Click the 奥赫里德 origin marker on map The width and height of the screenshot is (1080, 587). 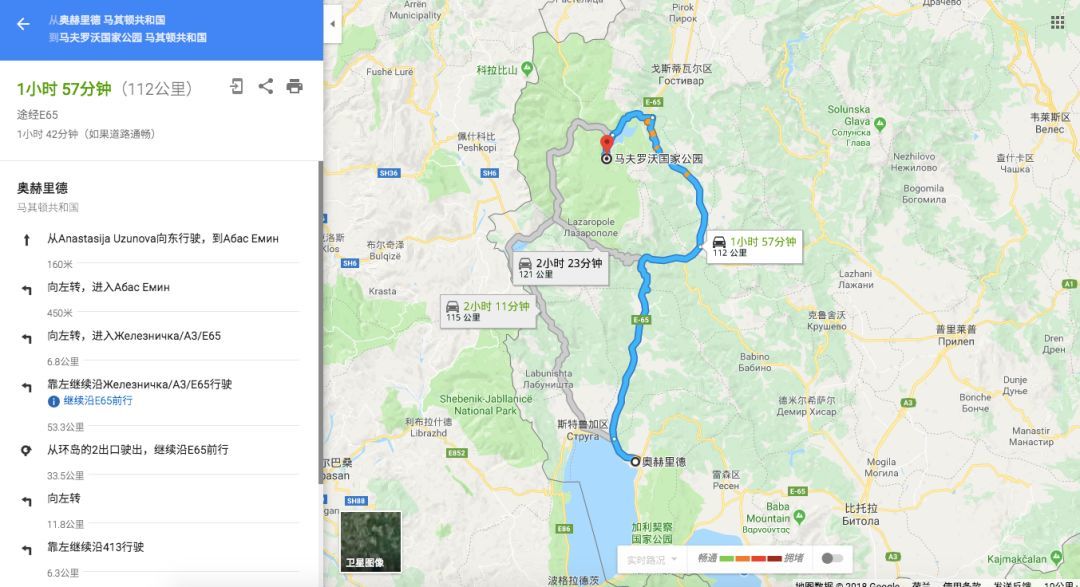(x=635, y=462)
